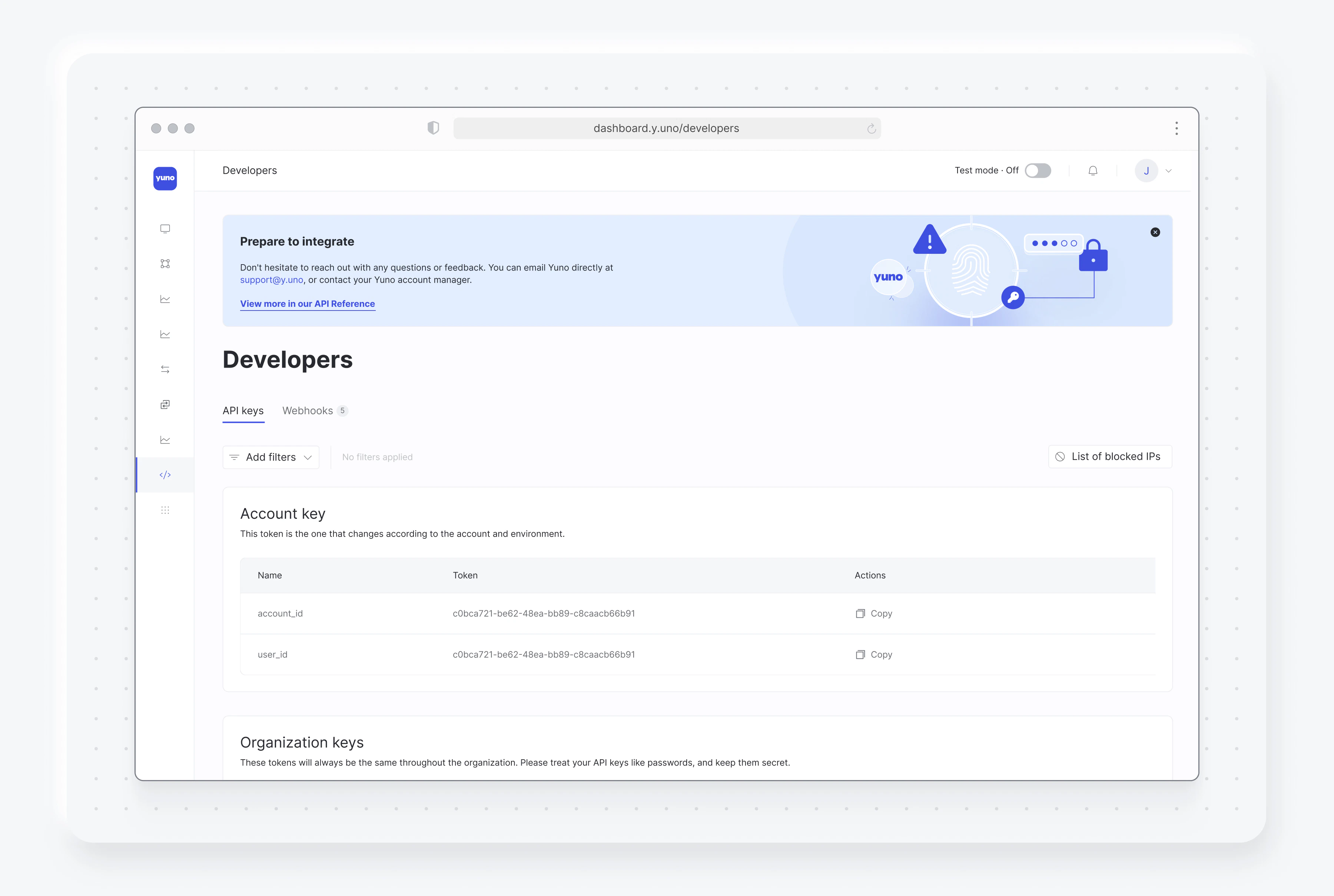This screenshot has height=896, width=1334.
Task: Copy the account_id token
Action: (873, 613)
